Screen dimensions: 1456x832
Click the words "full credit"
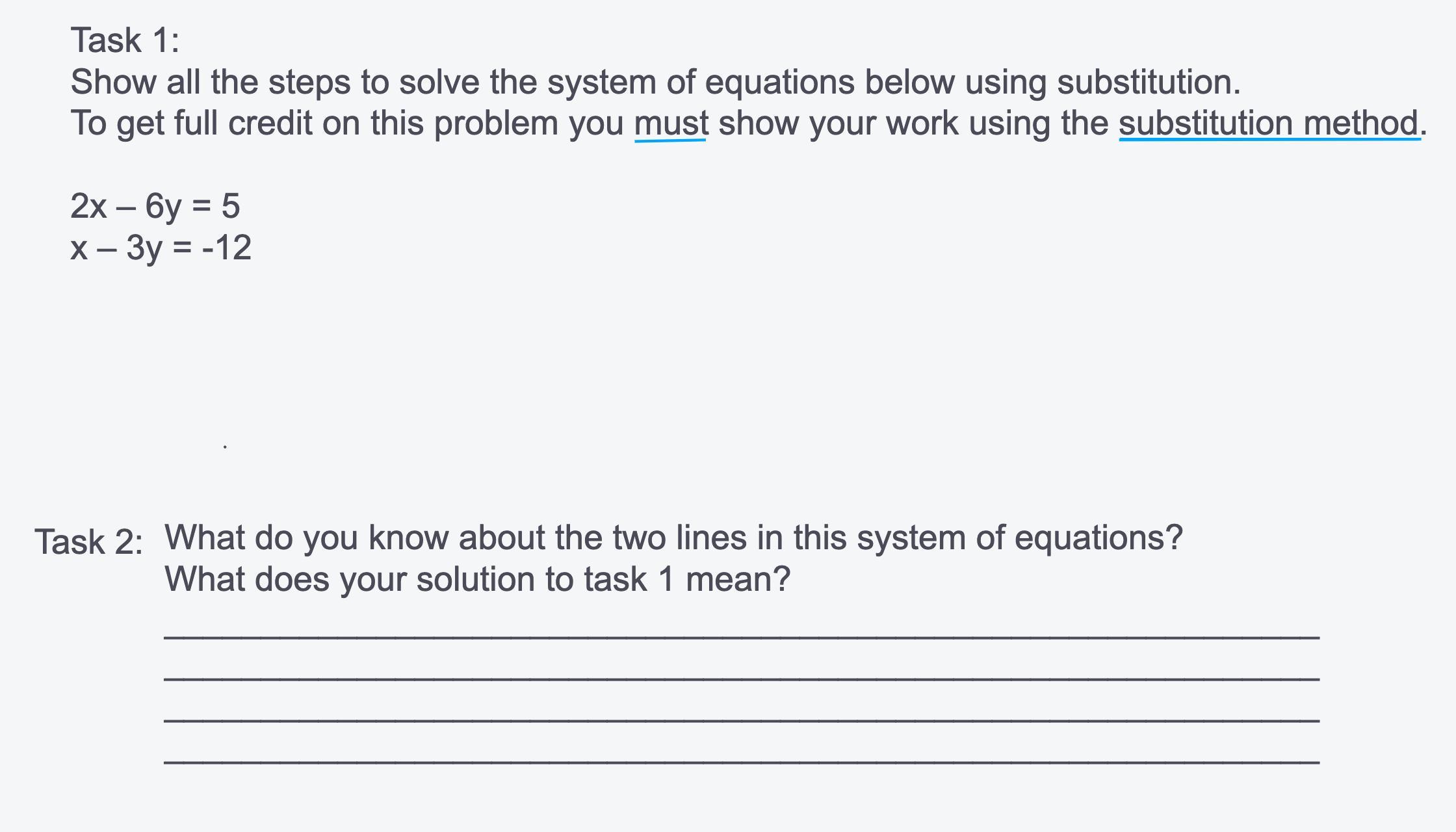pos(243,123)
